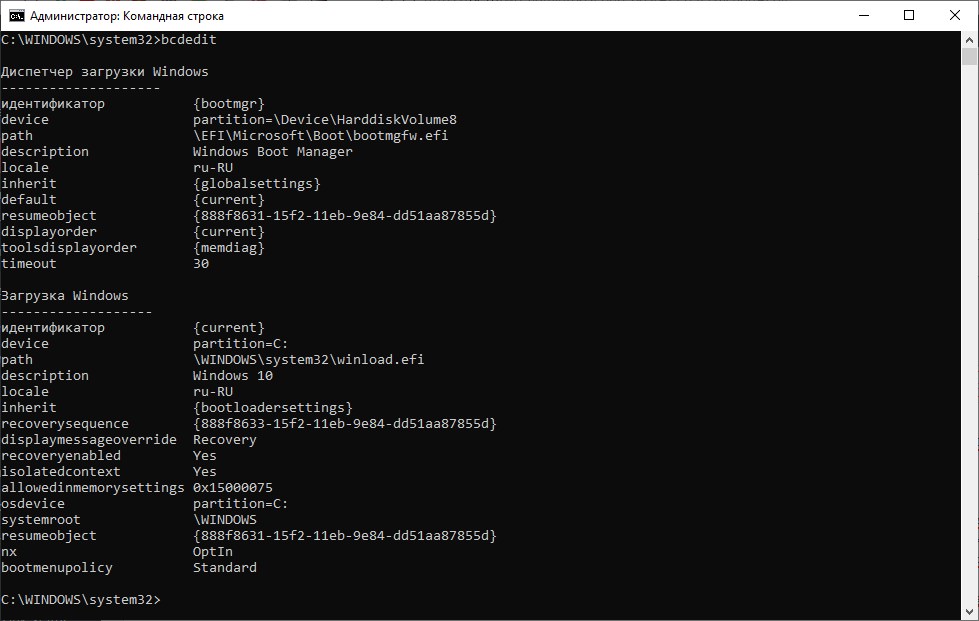Click the {bootloadersettings} inherit value
Image resolution: width=979 pixels, height=621 pixels.
[272, 408]
